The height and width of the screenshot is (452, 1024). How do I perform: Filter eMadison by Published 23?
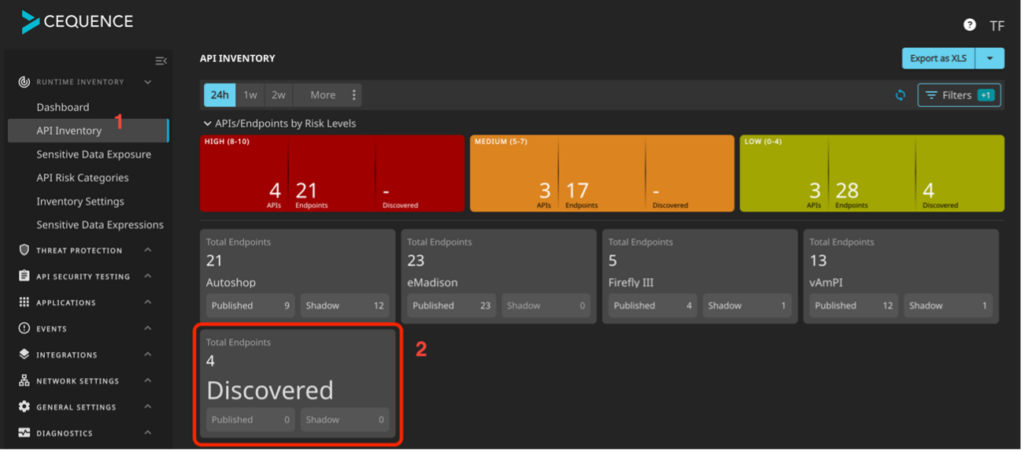click(x=451, y=306)
